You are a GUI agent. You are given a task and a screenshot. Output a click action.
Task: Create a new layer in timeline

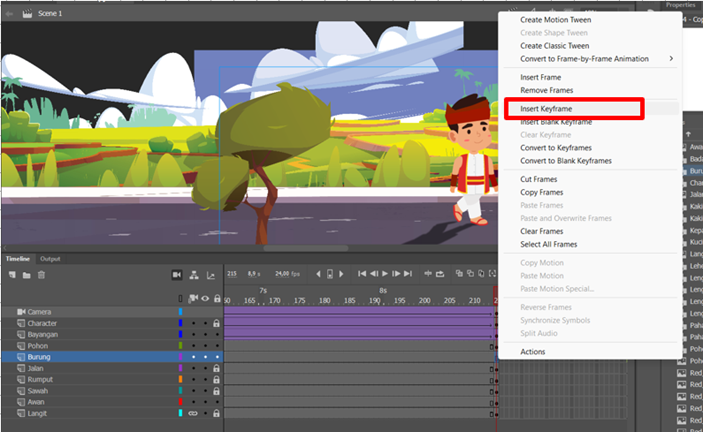12,275
